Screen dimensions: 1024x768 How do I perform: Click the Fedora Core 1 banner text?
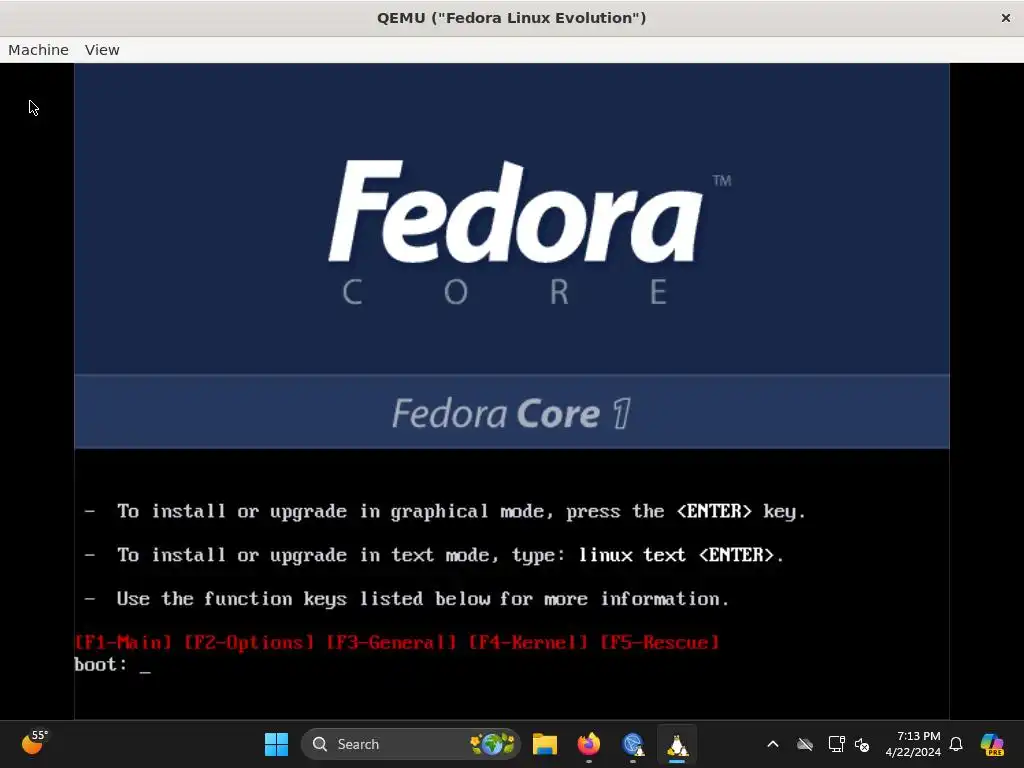511,413
